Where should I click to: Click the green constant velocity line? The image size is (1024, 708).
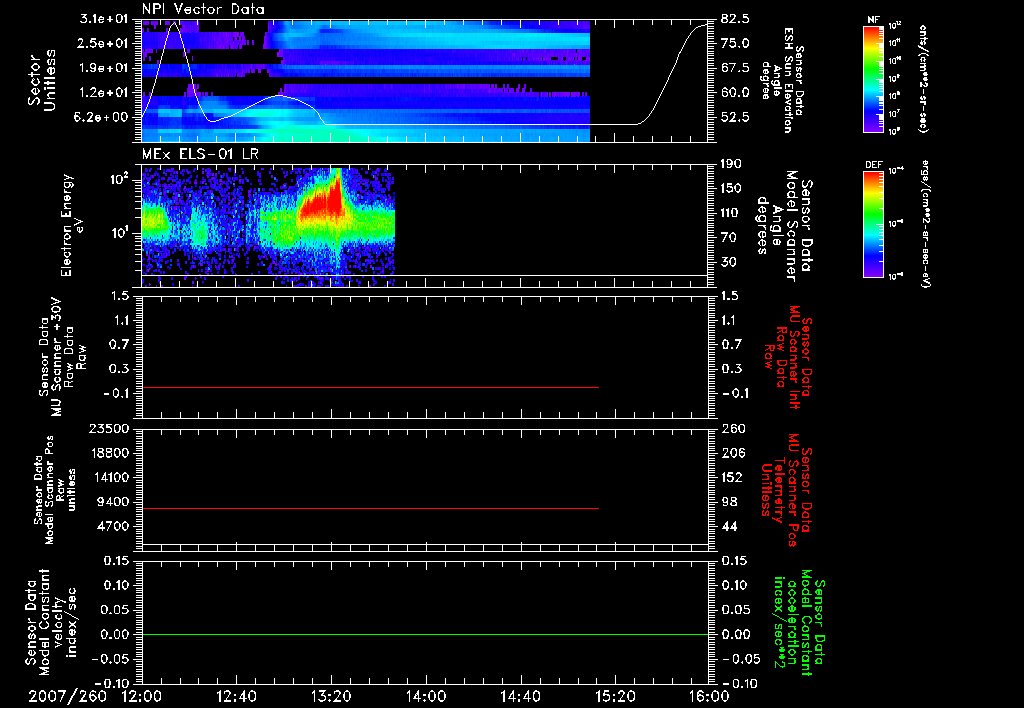425,634
